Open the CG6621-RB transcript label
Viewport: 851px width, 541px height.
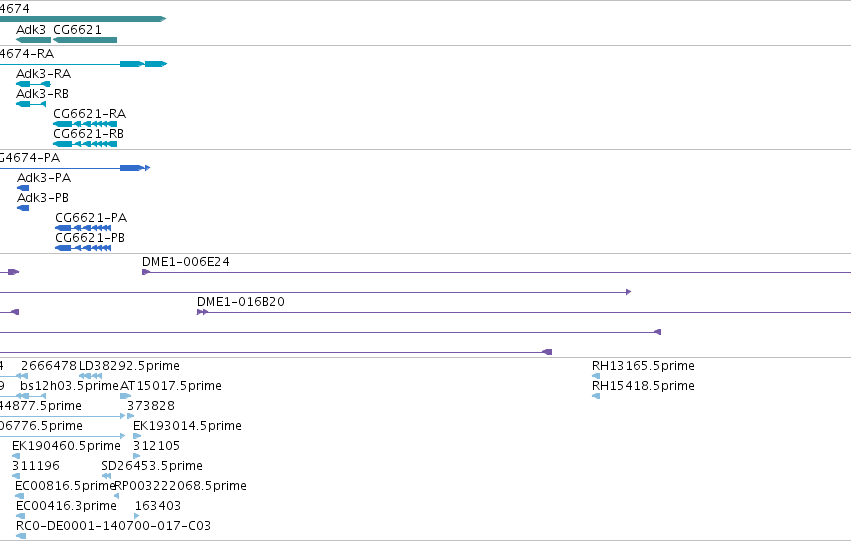[88, 134]
